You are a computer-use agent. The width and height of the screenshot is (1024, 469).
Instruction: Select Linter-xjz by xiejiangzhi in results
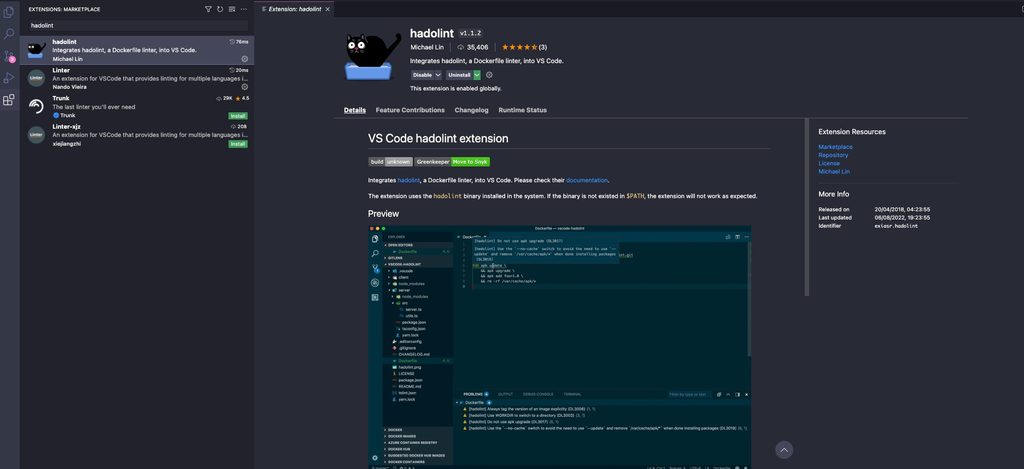137,135
